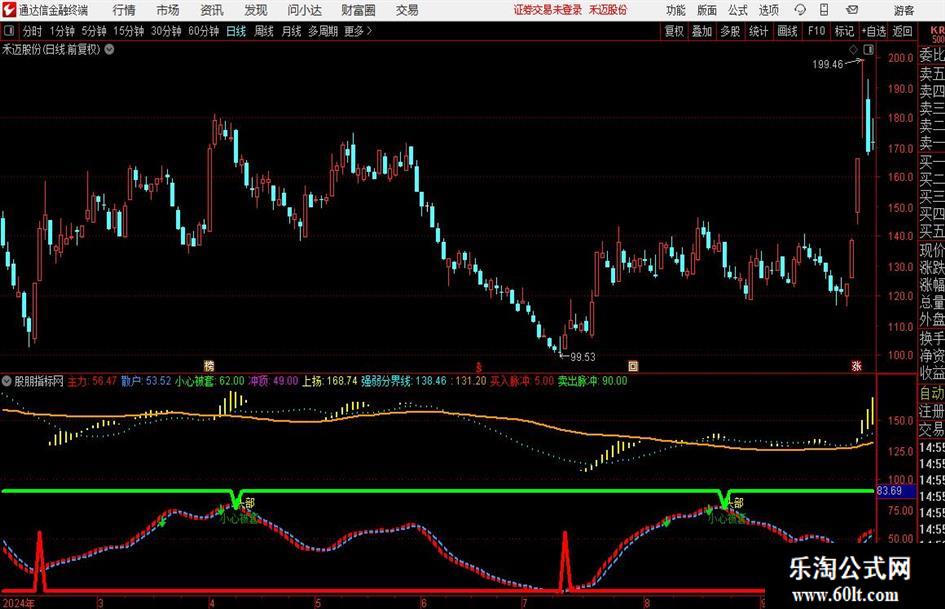
Task: Click the diamond icon above the chart
Action: pyautogui.click(x=853, y=49)
